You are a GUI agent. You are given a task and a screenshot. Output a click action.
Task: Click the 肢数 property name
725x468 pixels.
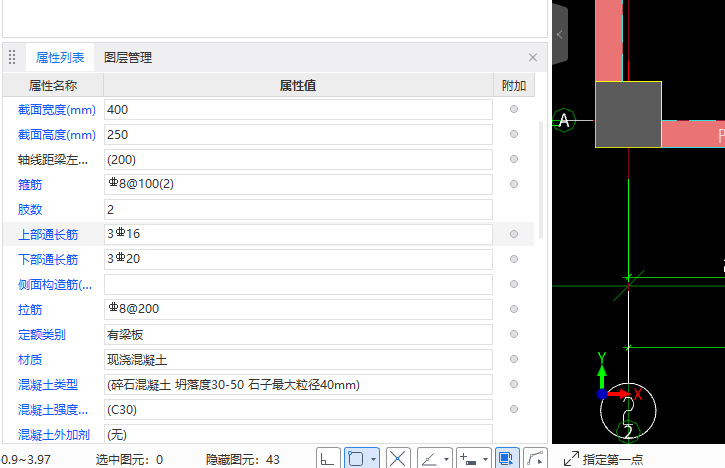coord(30,210)
